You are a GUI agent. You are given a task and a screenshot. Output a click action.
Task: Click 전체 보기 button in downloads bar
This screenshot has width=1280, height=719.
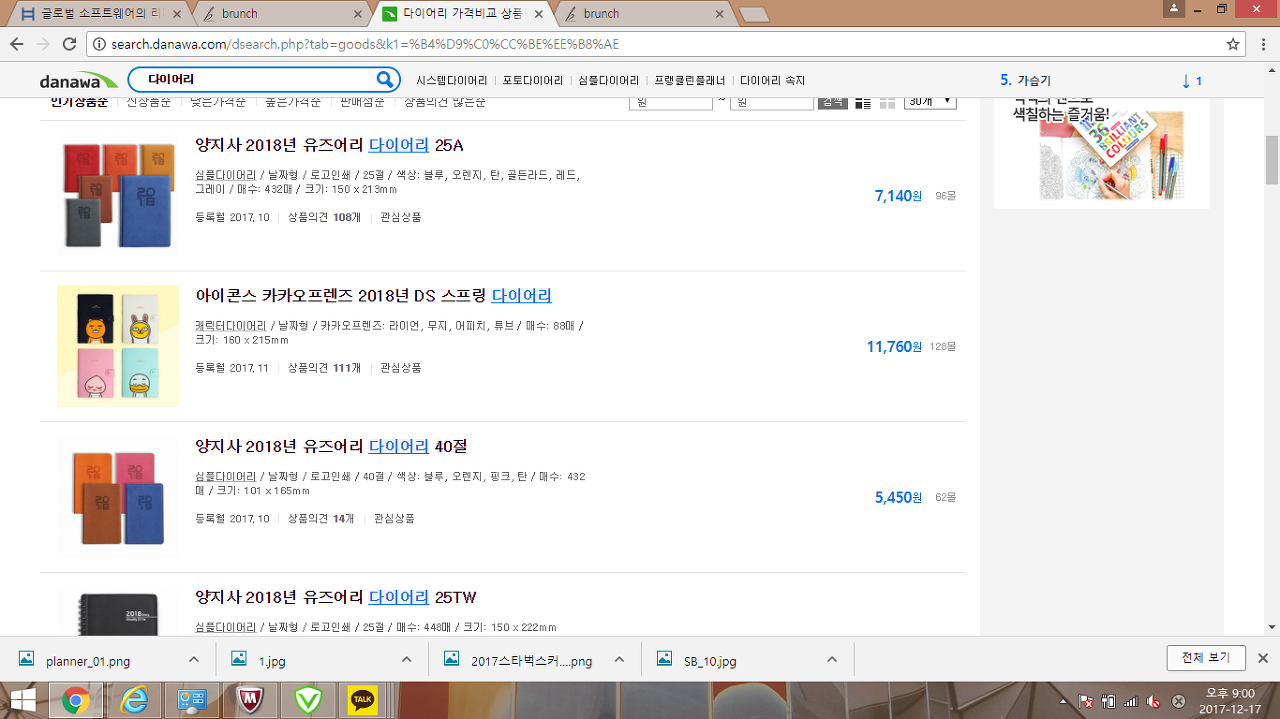coord(1205,658)
